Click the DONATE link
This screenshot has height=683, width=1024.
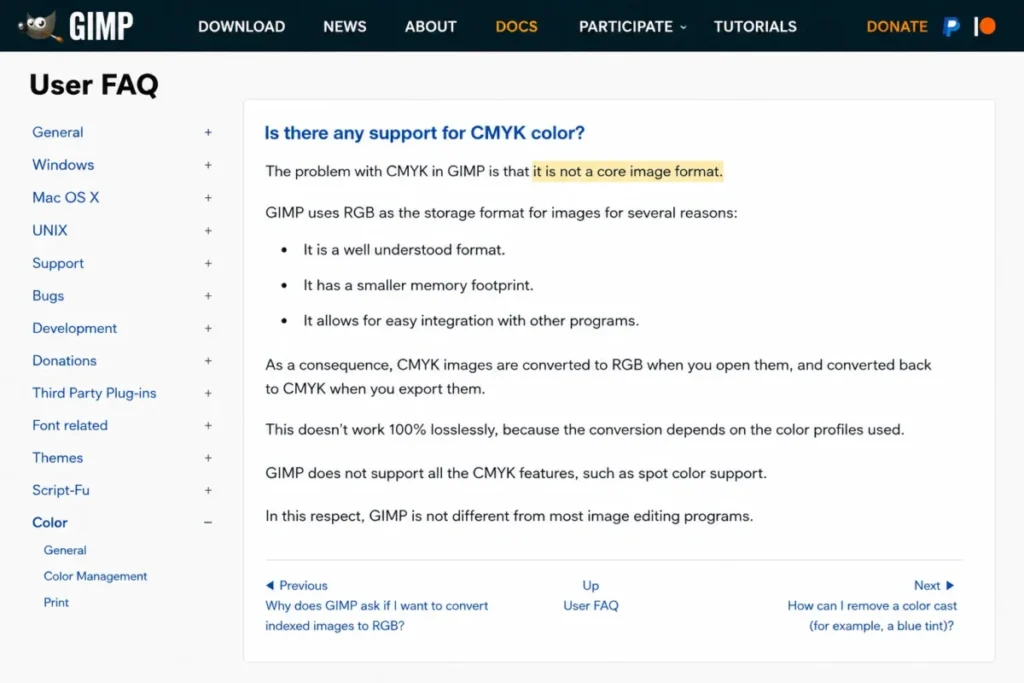897,27
